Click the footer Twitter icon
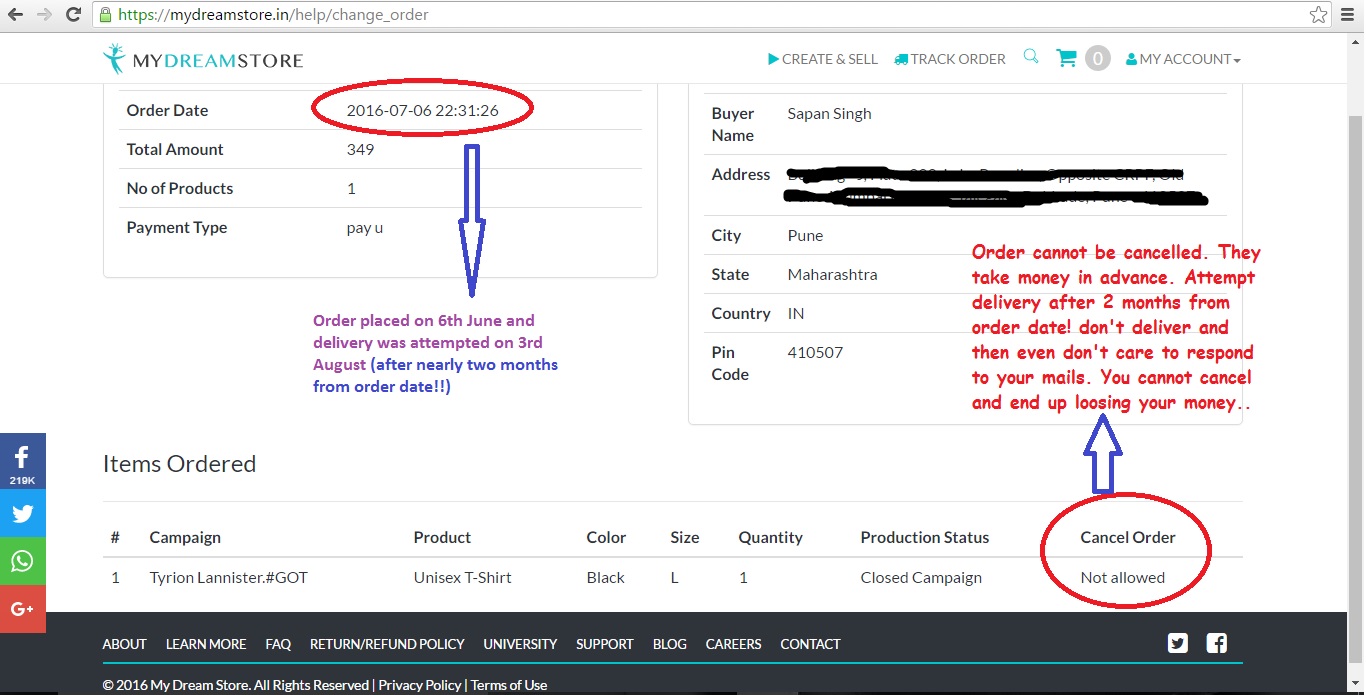The height and width of the screenshot is (695, 1366). point(1178,644)
